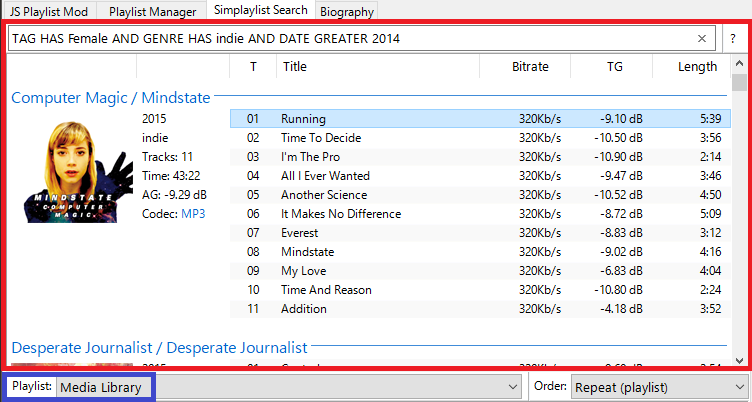Click the -9.10 dB track gain value
Image resolution: width=752 pixels, height=402 pixels.
coord(621,118)
